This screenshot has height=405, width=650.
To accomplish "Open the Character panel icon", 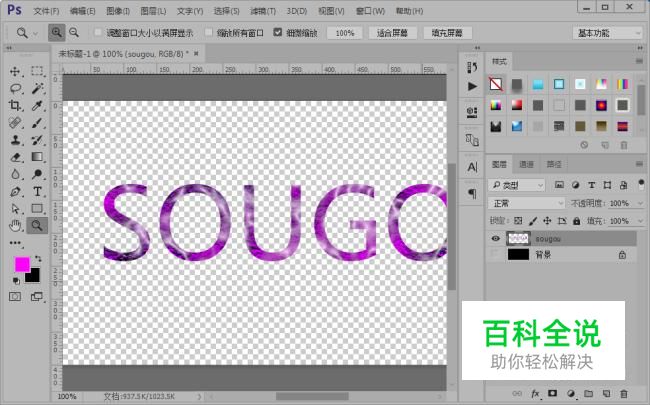I will 472,167.
